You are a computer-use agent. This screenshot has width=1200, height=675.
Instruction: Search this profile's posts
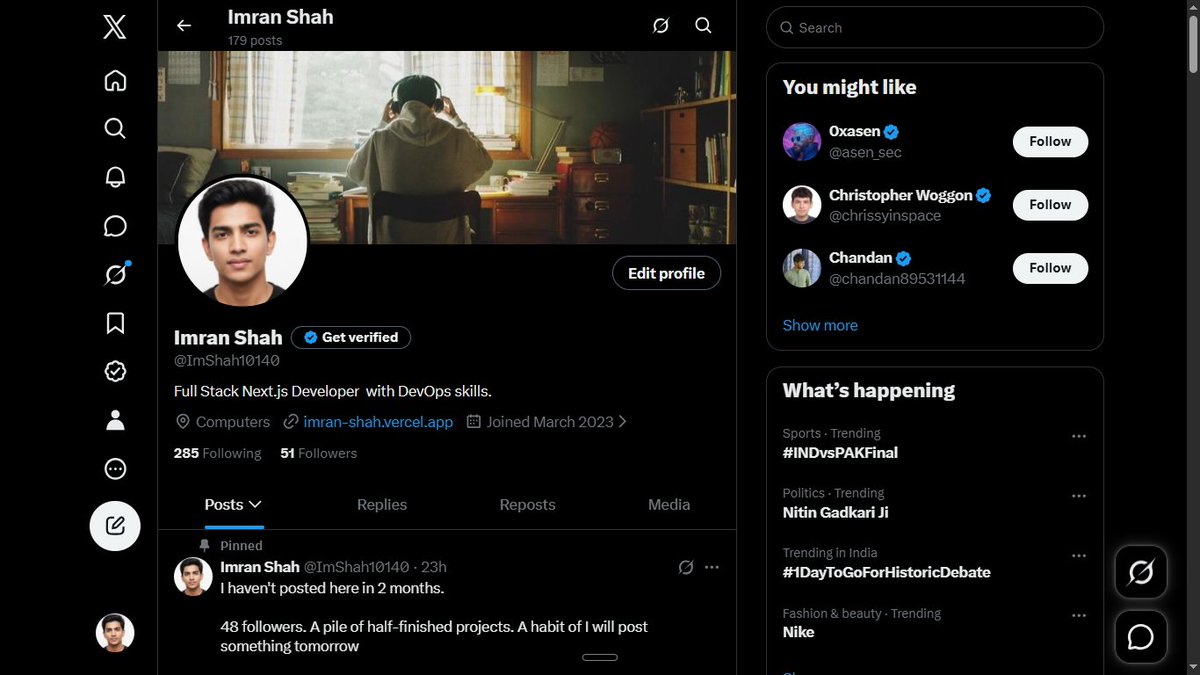(x=703, y=26)
